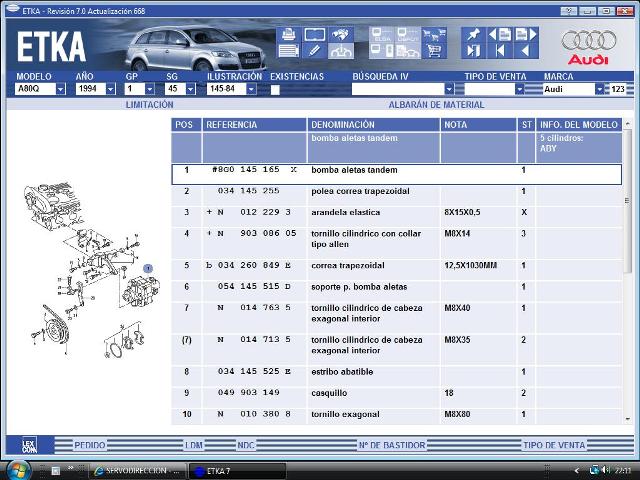Toggle the EXISTENCIAS checkbox

coord(275,90)
